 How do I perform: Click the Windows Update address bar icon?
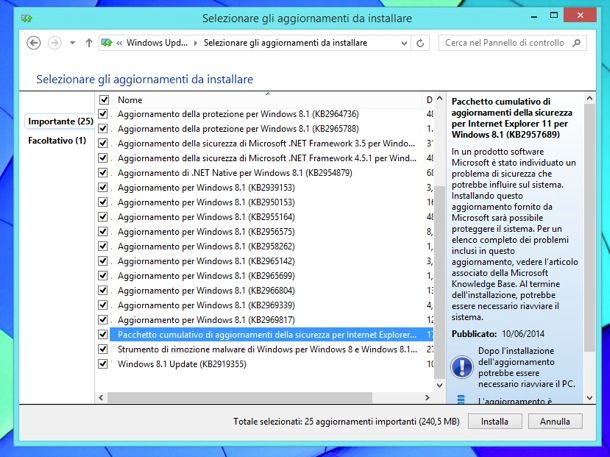(x=107, y=43)
